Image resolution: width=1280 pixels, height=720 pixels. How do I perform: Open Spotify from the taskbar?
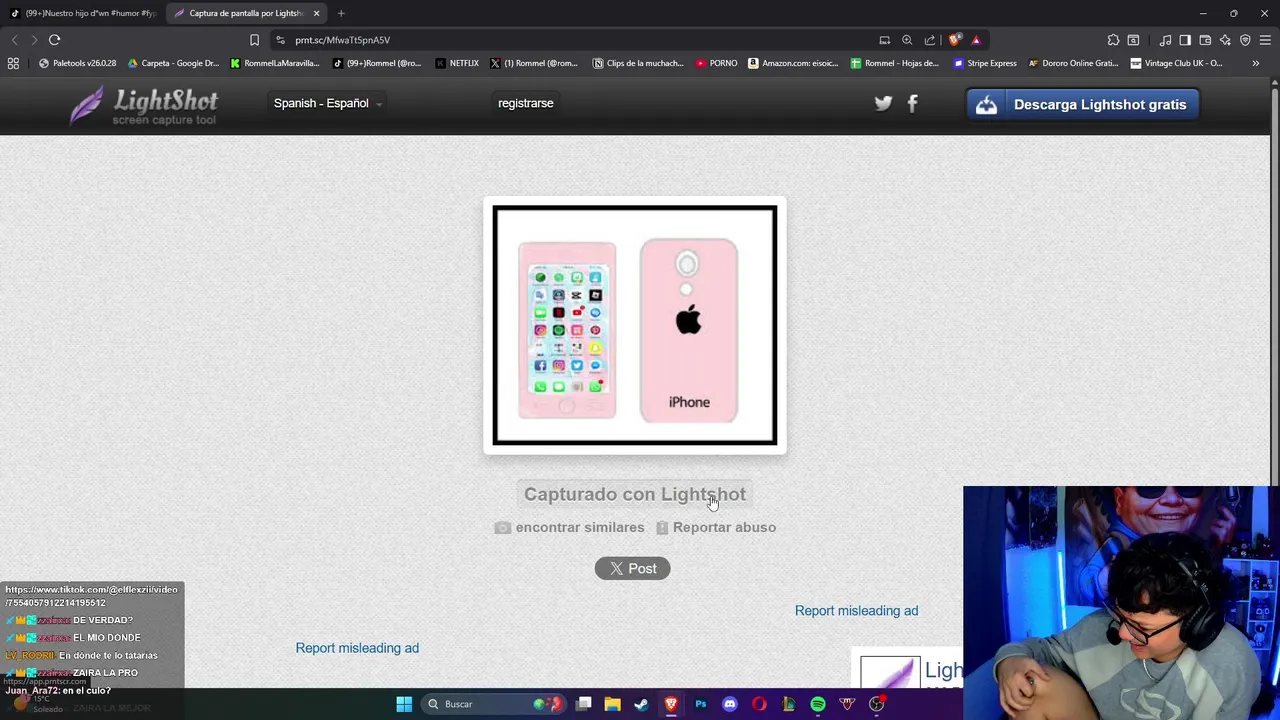(x=818, y=704)
